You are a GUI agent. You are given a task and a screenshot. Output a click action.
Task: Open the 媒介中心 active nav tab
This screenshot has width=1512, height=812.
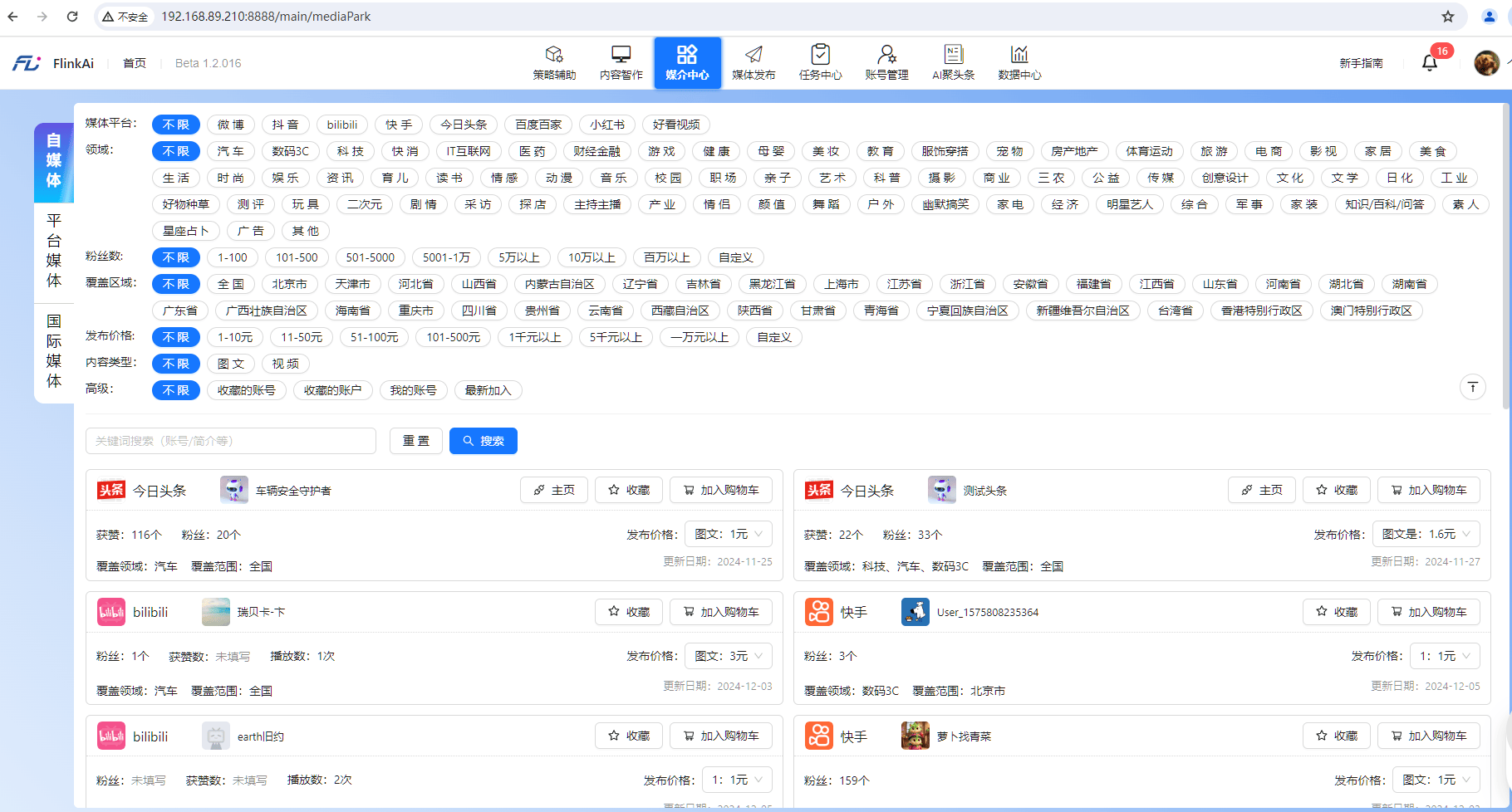coord(687,63)
